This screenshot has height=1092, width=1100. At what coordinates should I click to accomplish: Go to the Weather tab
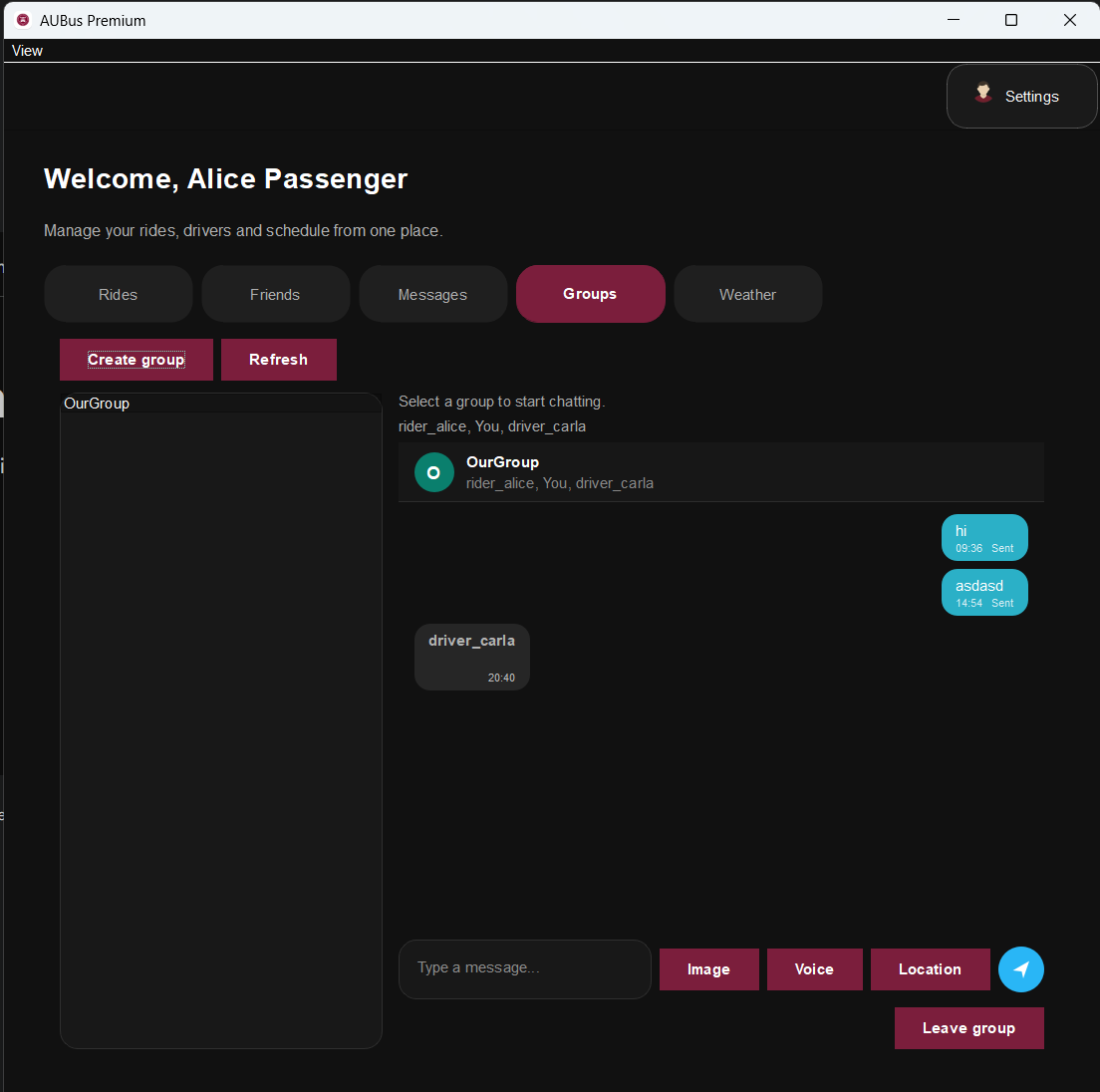[x=748, y=294]
